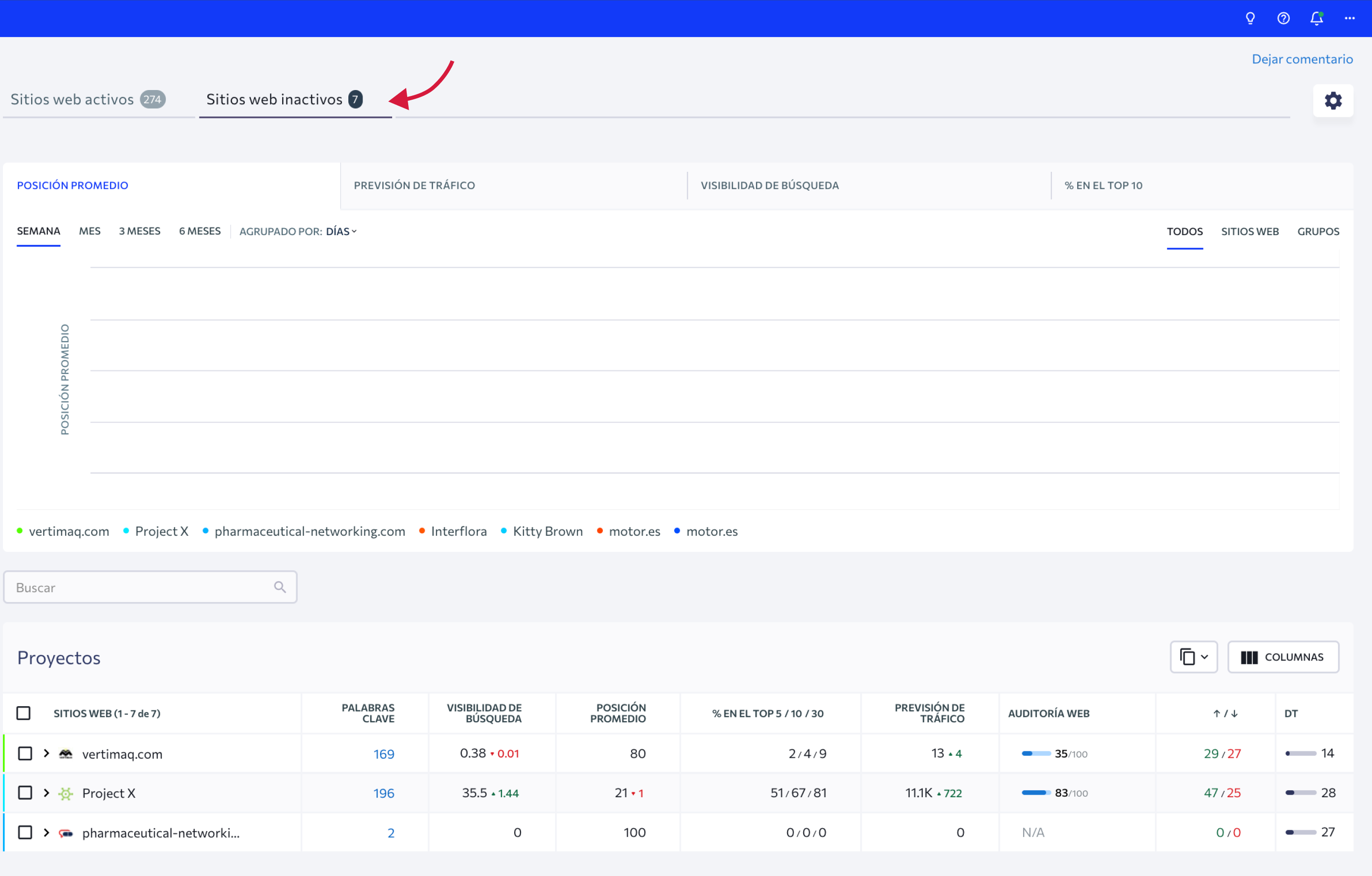Click the Project X favicon

tap(66, 793)
